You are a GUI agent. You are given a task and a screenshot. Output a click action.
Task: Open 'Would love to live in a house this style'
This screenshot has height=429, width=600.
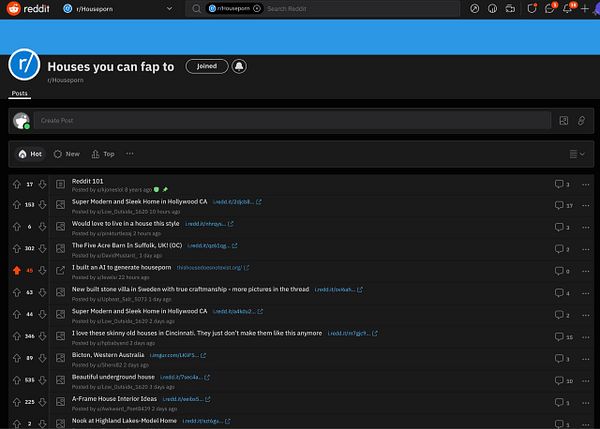pyautogui.click(x=126, y=223)
